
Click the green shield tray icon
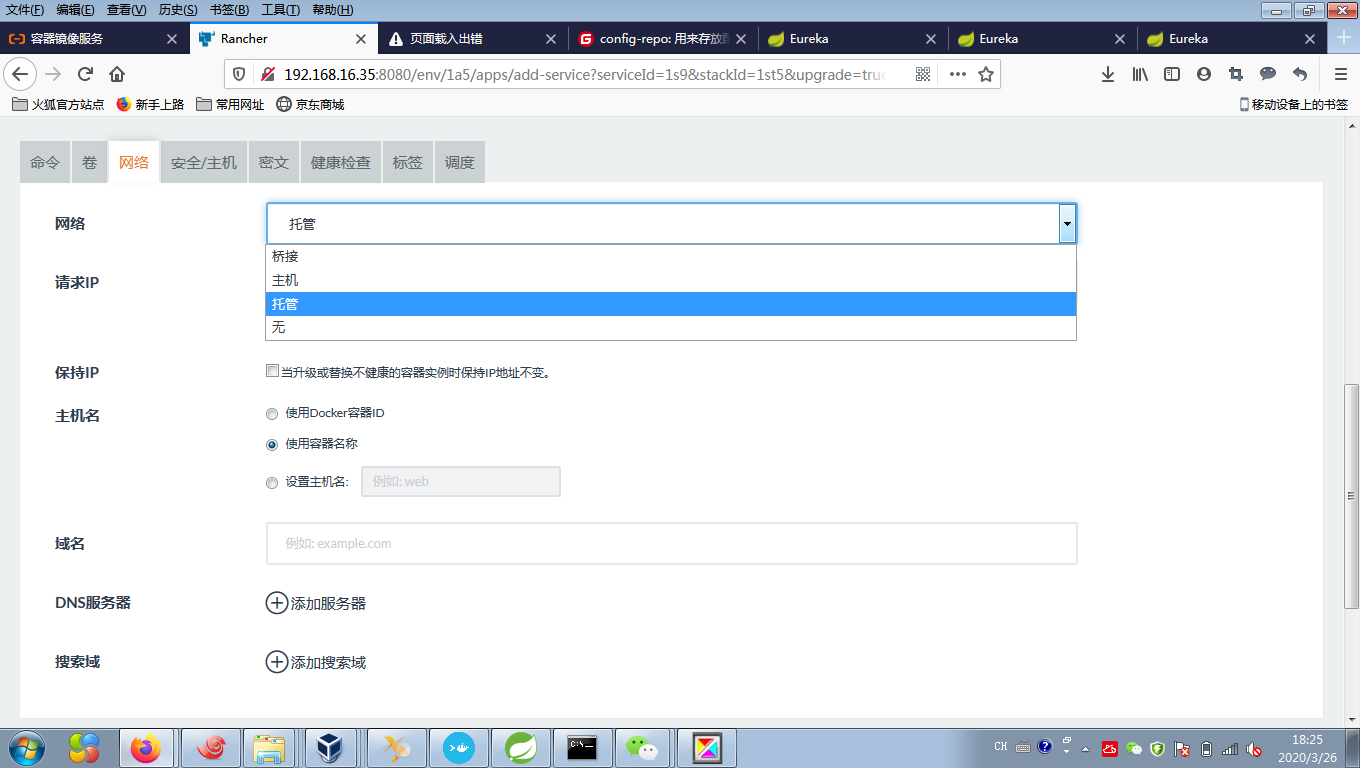point(1157,748)
